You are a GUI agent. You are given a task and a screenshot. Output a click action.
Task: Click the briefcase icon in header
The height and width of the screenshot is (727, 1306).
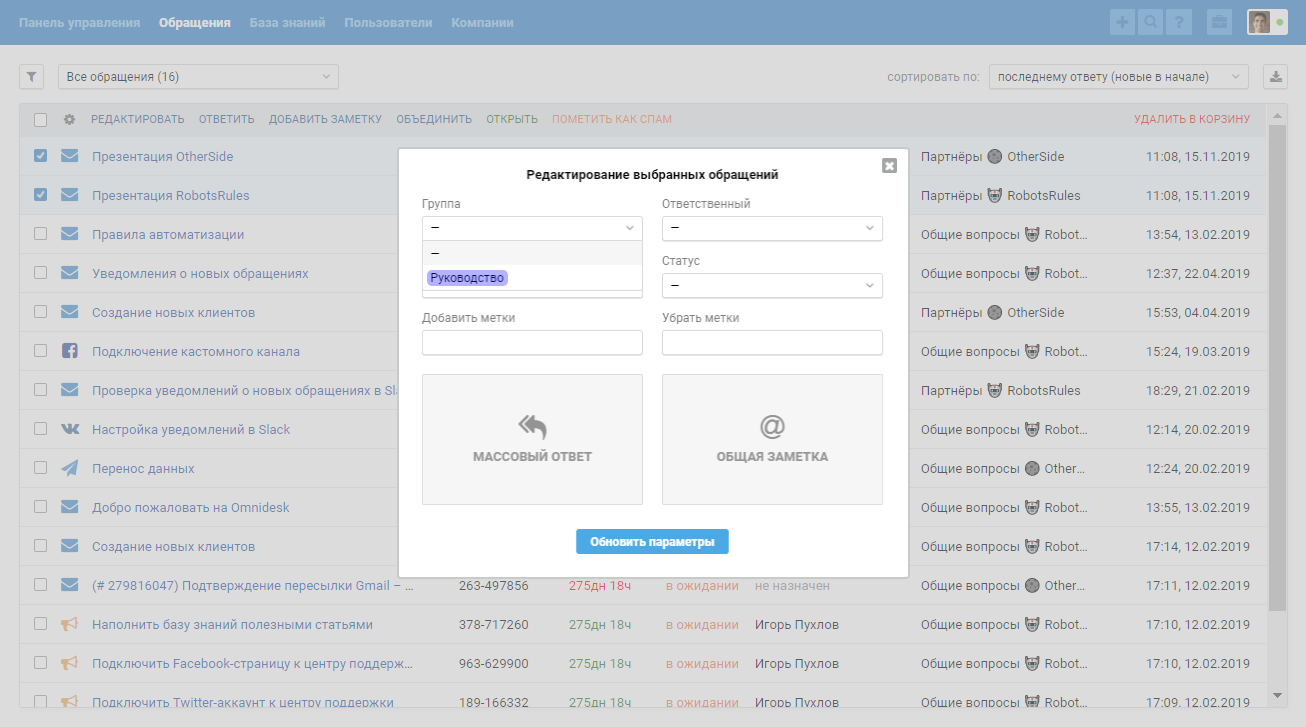pyautogui.click(x=1218, y=22)
